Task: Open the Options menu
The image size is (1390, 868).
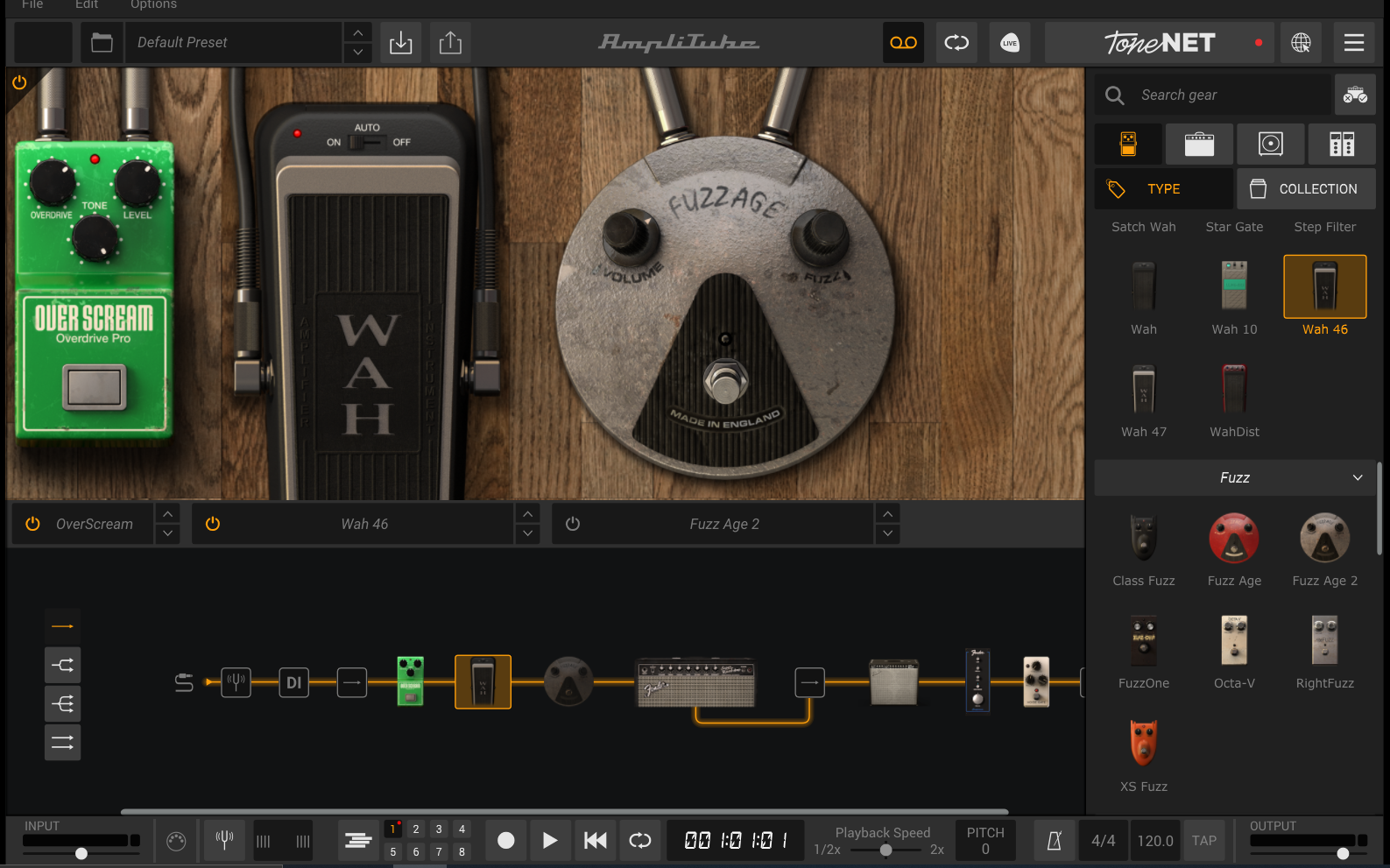Action: [x=153, y=4]
